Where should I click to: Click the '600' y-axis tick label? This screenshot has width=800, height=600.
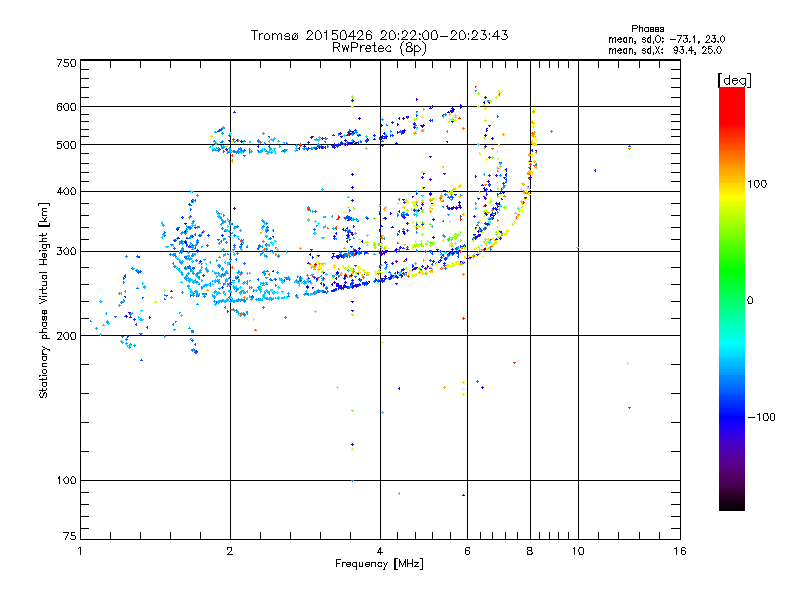[67, 107]
